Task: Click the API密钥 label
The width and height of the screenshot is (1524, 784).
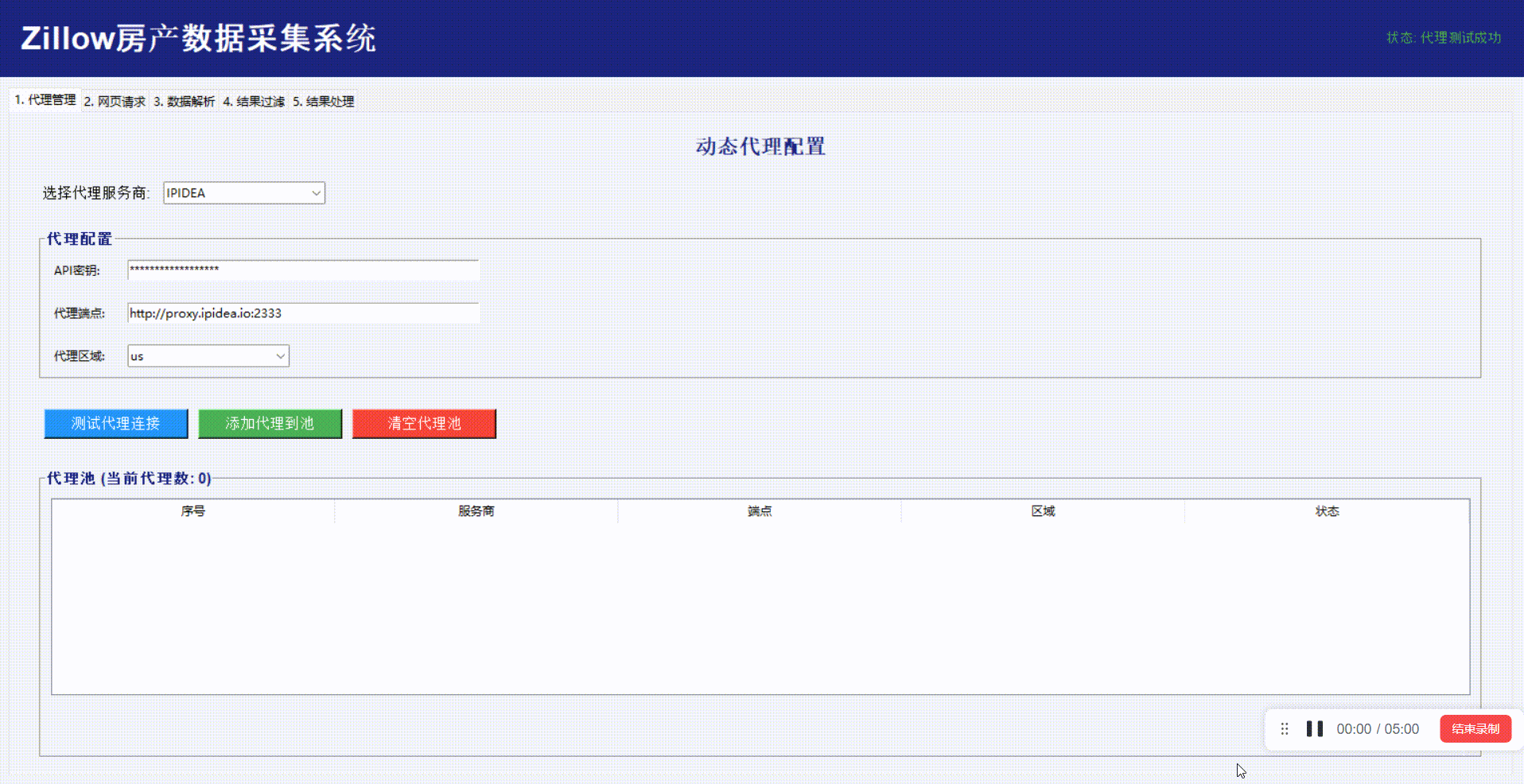Action: click(x=77, y=270)
